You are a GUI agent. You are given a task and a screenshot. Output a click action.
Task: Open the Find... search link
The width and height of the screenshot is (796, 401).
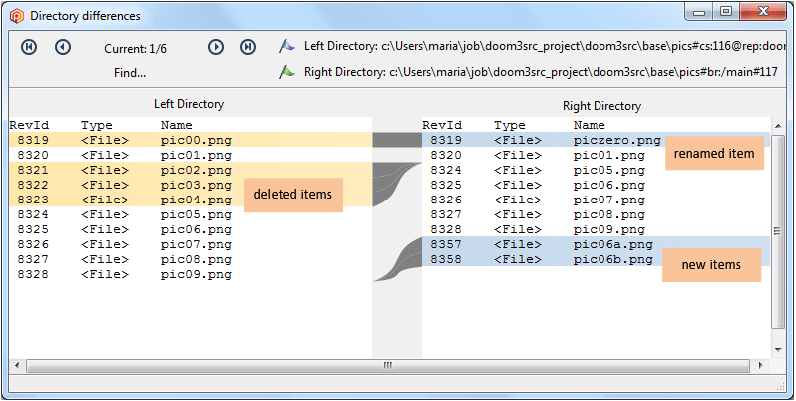click(130, 73)
